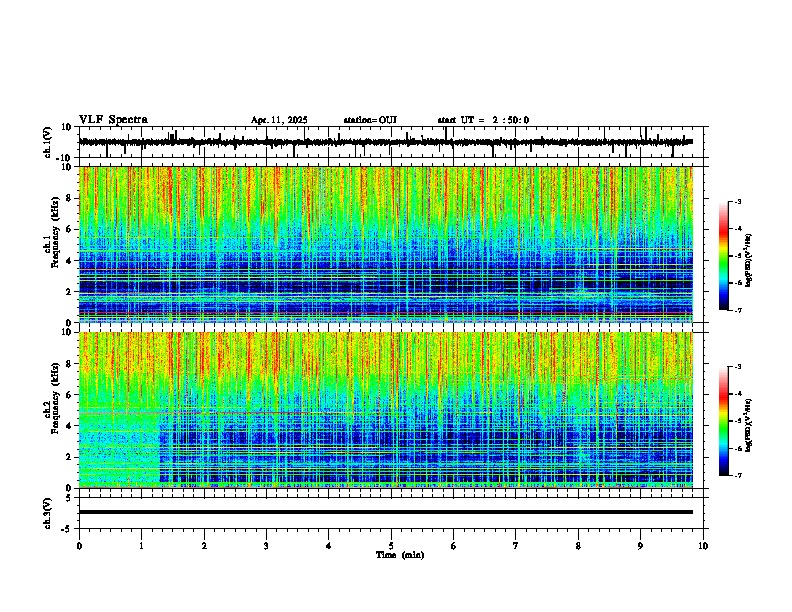Click the "station=OUI" header label
This screenshot has height=612, width=792.
[370, 120]
